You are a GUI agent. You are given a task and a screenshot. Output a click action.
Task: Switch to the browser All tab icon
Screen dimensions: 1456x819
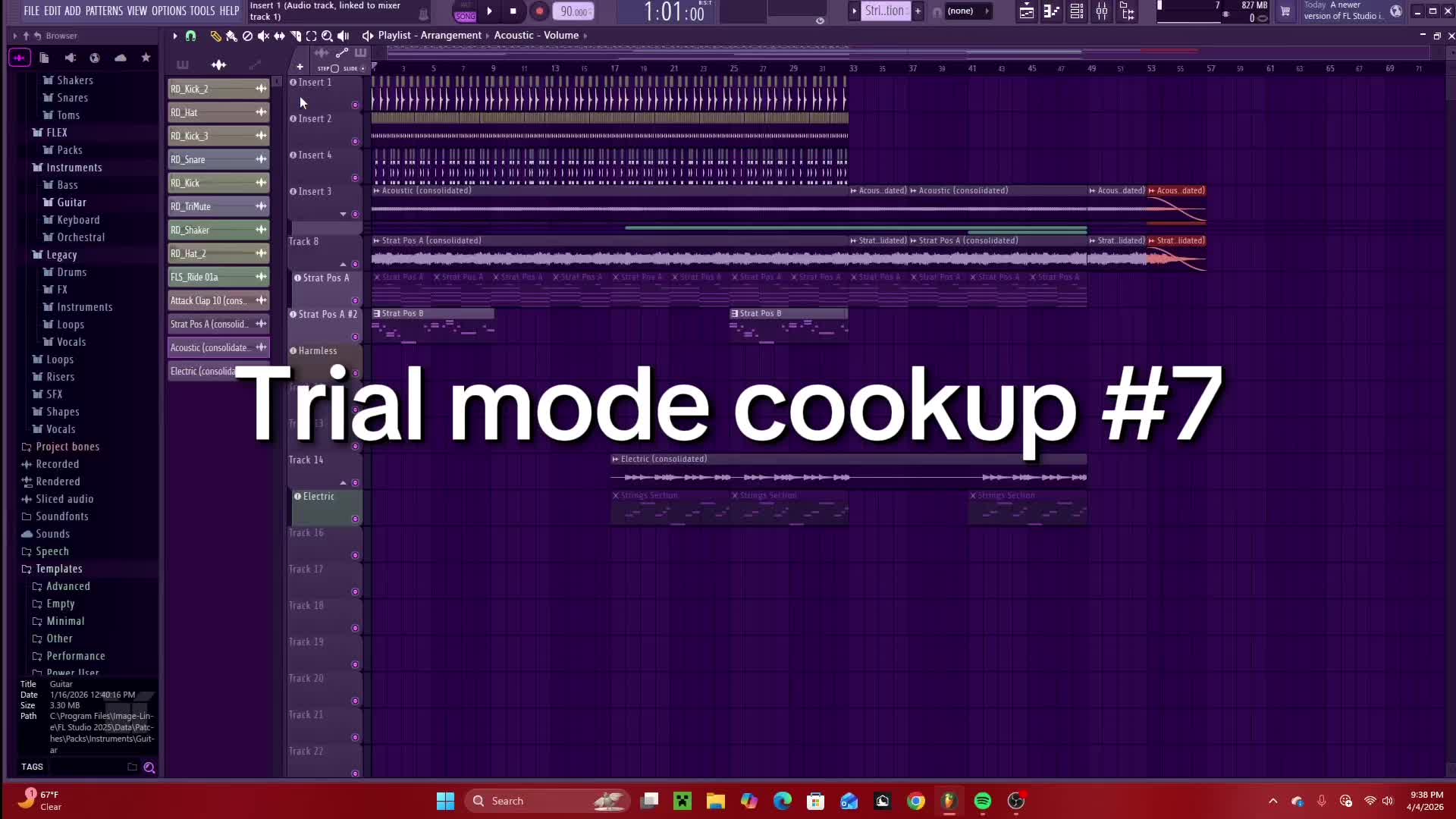20,58
